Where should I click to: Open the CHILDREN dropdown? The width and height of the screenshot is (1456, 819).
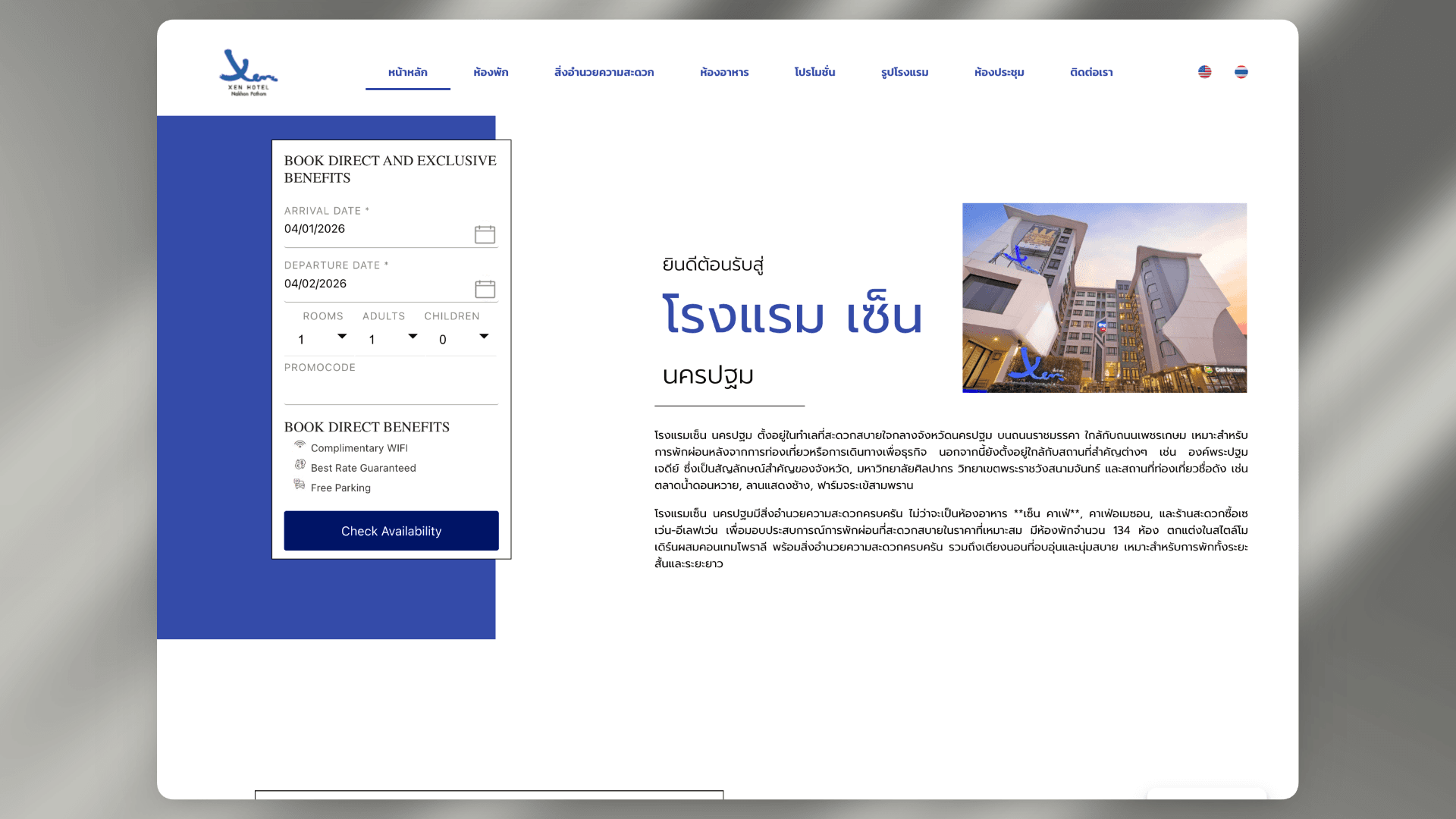483,338
